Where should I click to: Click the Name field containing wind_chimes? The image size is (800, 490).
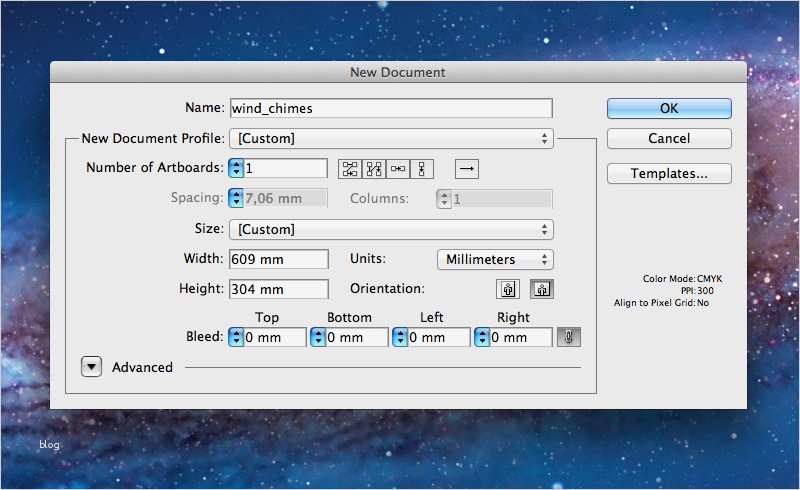pos(391,108)
